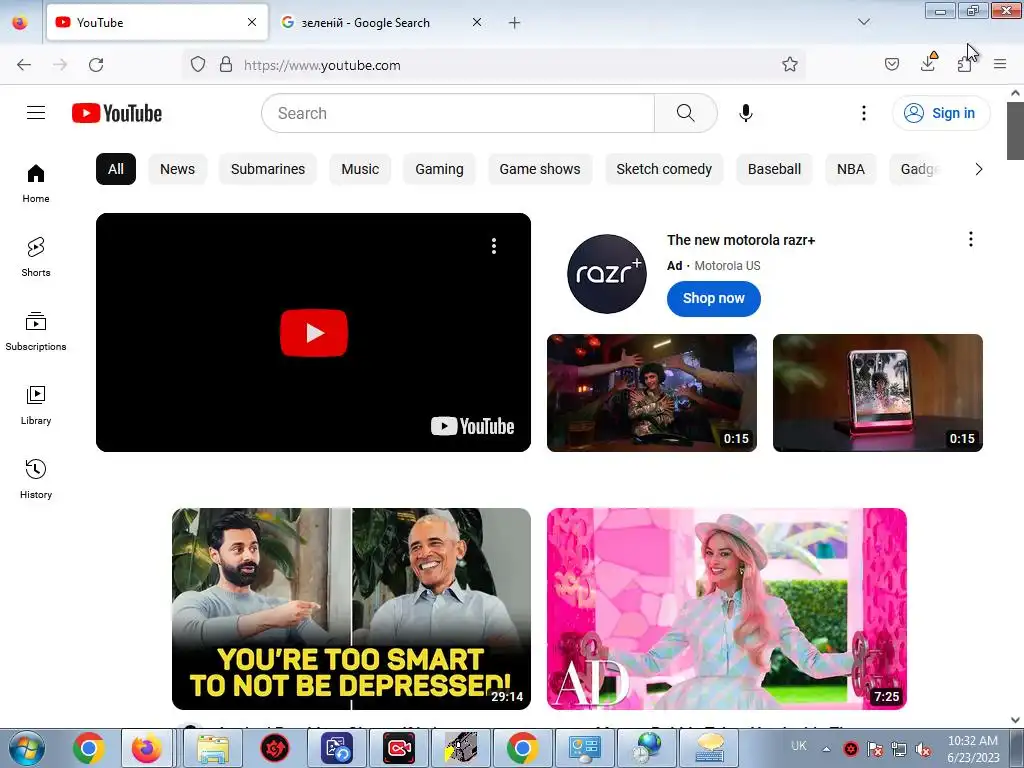Switch to the зеленій Google Search tab
Screen dimensions: 1024x768
click(x=381, y=23)
